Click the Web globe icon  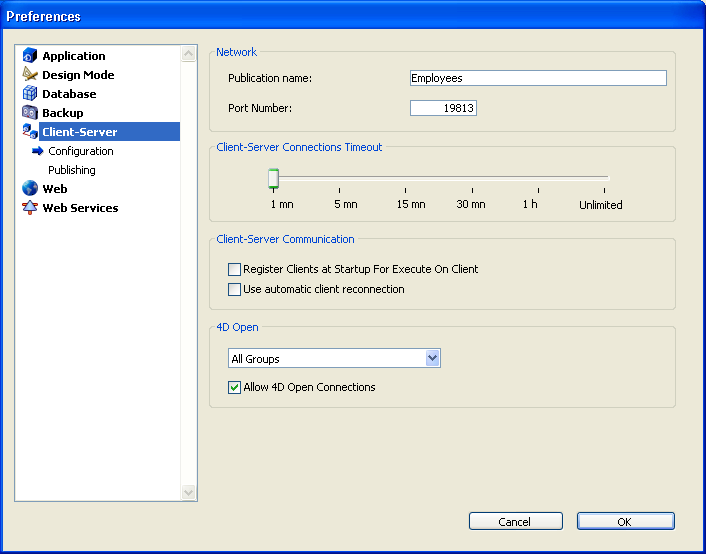[30, 189]
